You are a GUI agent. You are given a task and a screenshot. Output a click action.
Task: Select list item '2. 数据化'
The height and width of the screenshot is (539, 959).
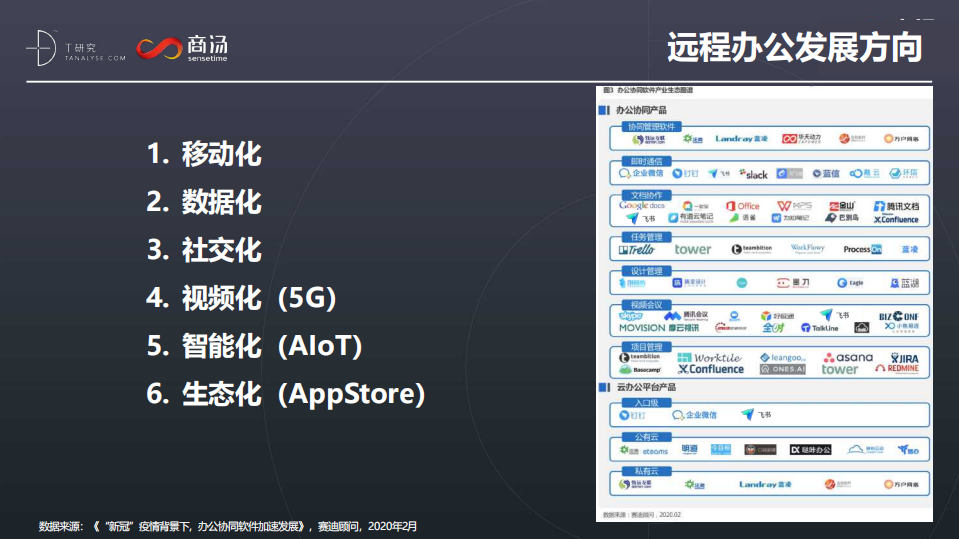tap(204, 202)
